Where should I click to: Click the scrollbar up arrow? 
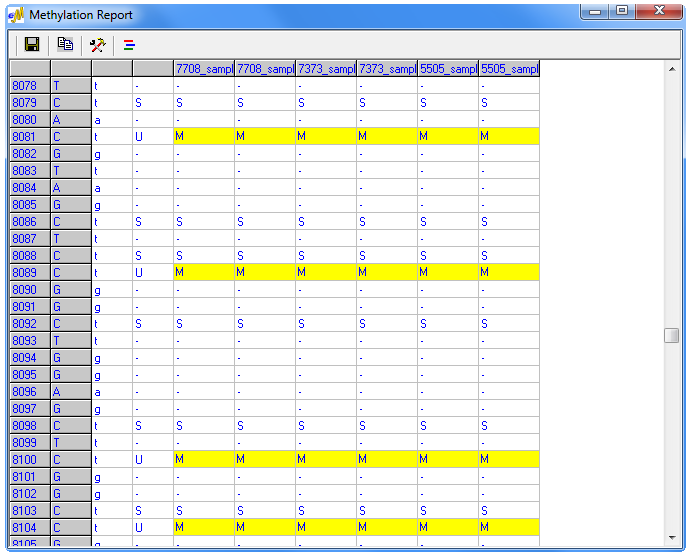click(672, 69)
